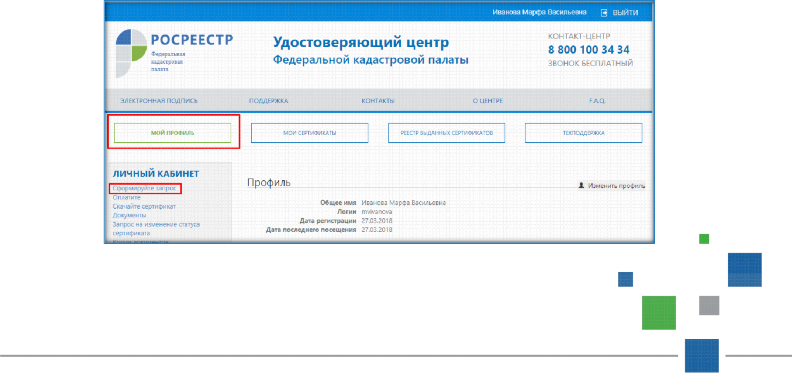This screenshot has width=792, height=375.
Task: Click the МОЙ ПРОФИЛЬ button
Action: (173, 133)
